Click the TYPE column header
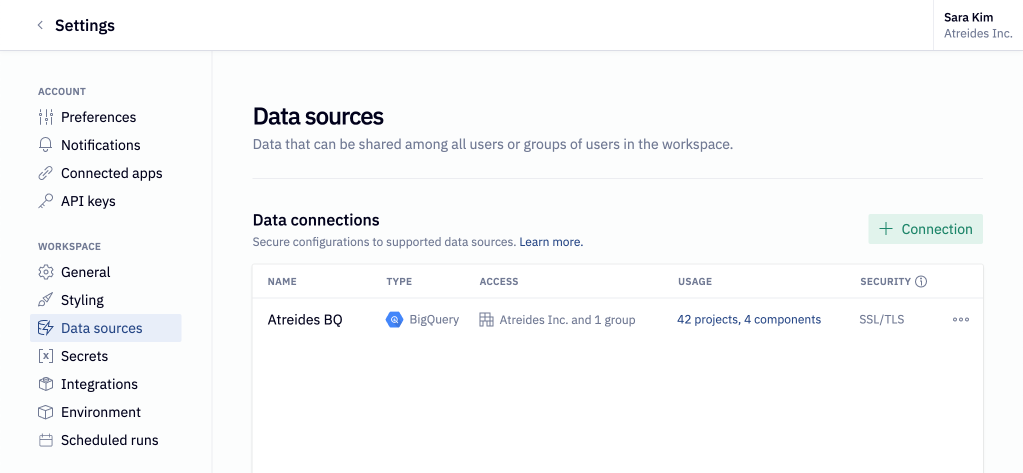 (399, 282)
